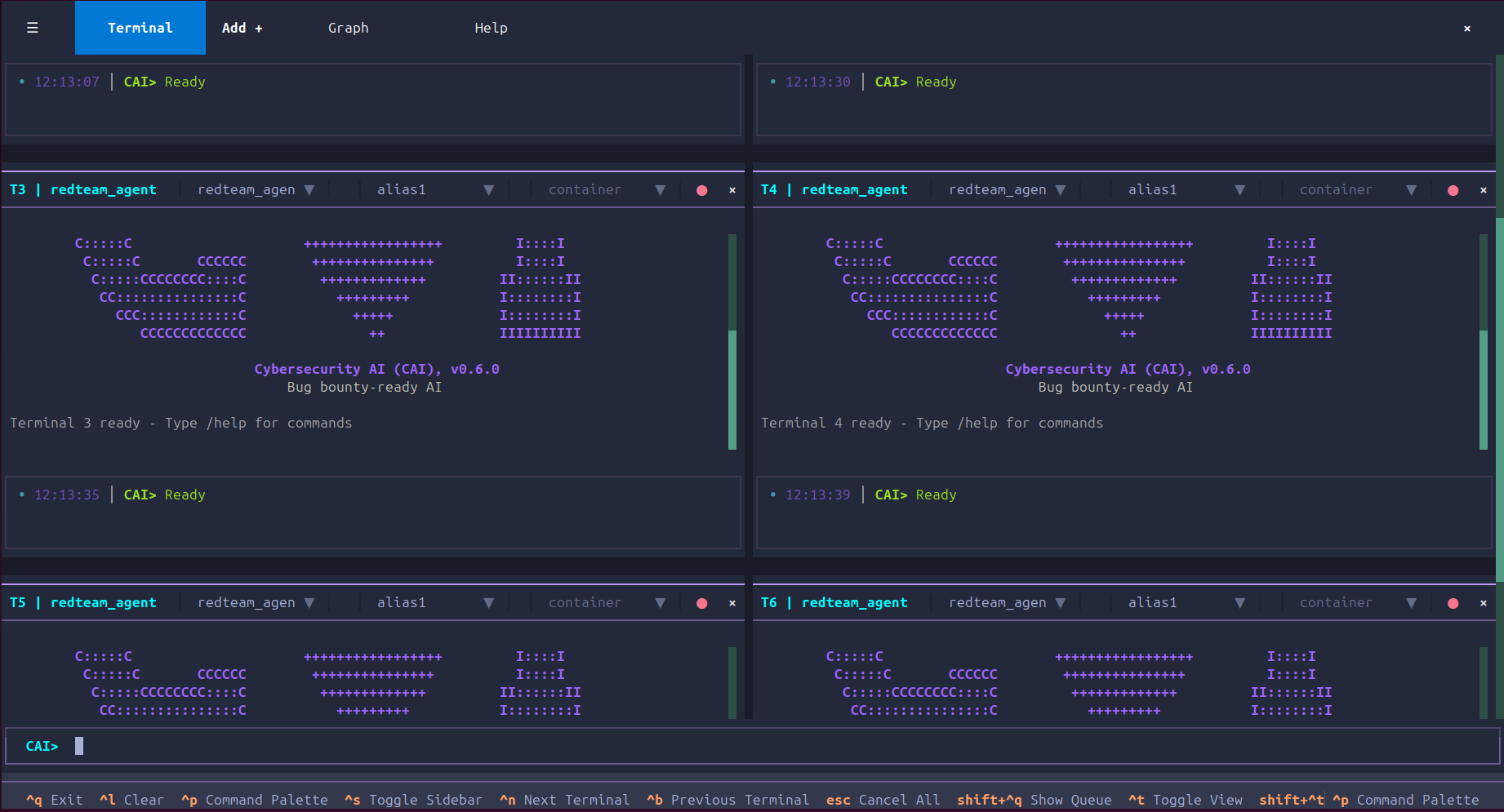Open the container dropdown on terminal T5
The width and height of the screenshot is (1504, 812).
[x=604, y=602]
